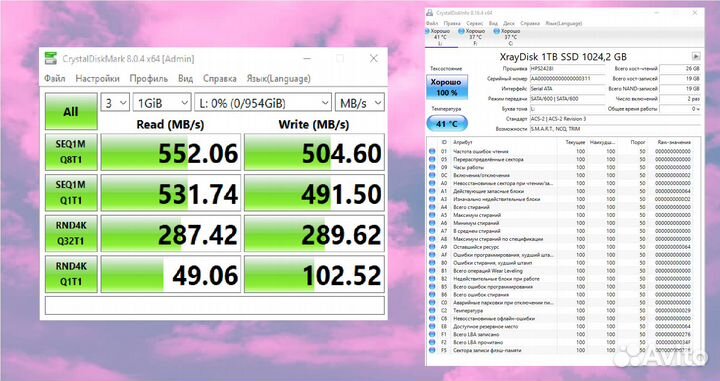Viewport: 720px width, 381px height.
Task: Click the 491.50 write result value
Action: click(341, 194)
